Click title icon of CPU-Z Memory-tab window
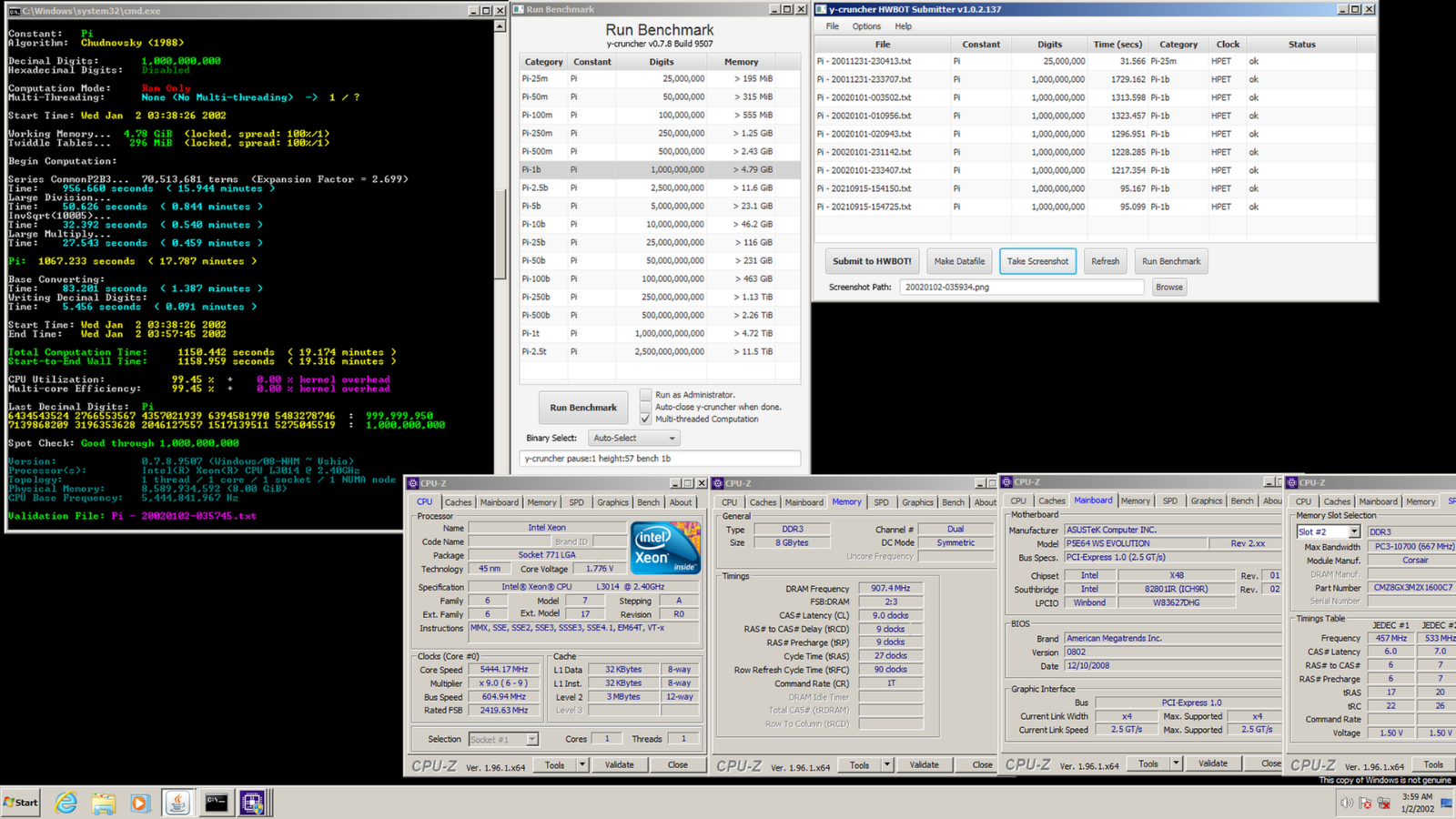The height and width of the screenshot is (819, 1456). 718,483
